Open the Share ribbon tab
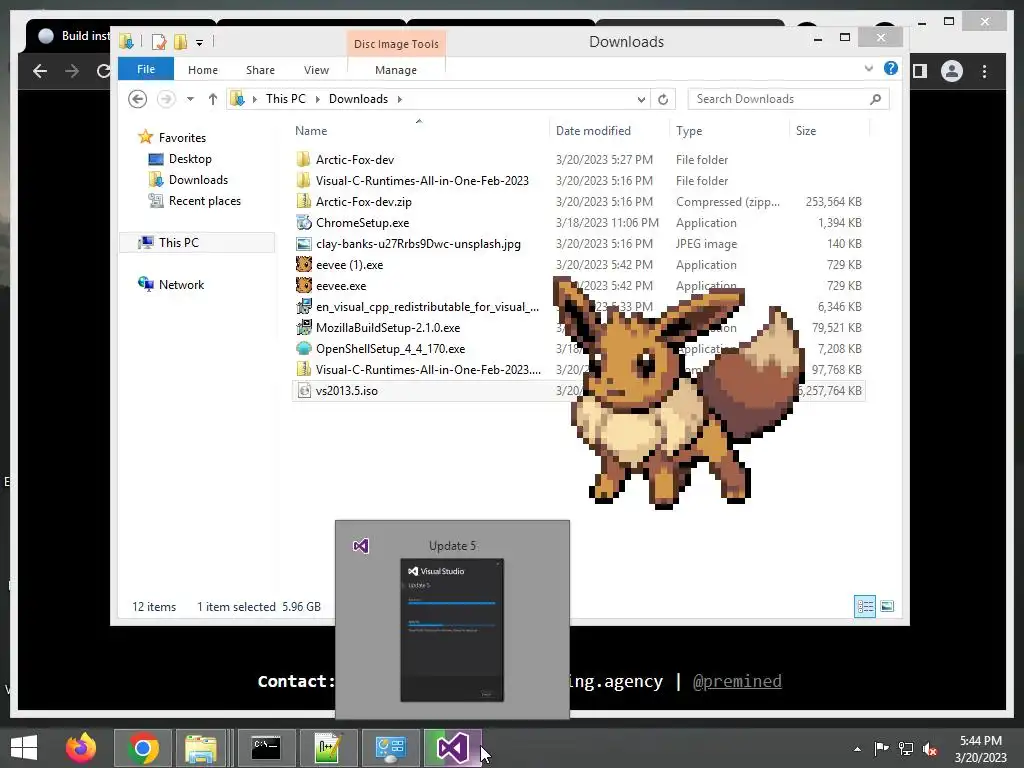 [x=261, y=70]
